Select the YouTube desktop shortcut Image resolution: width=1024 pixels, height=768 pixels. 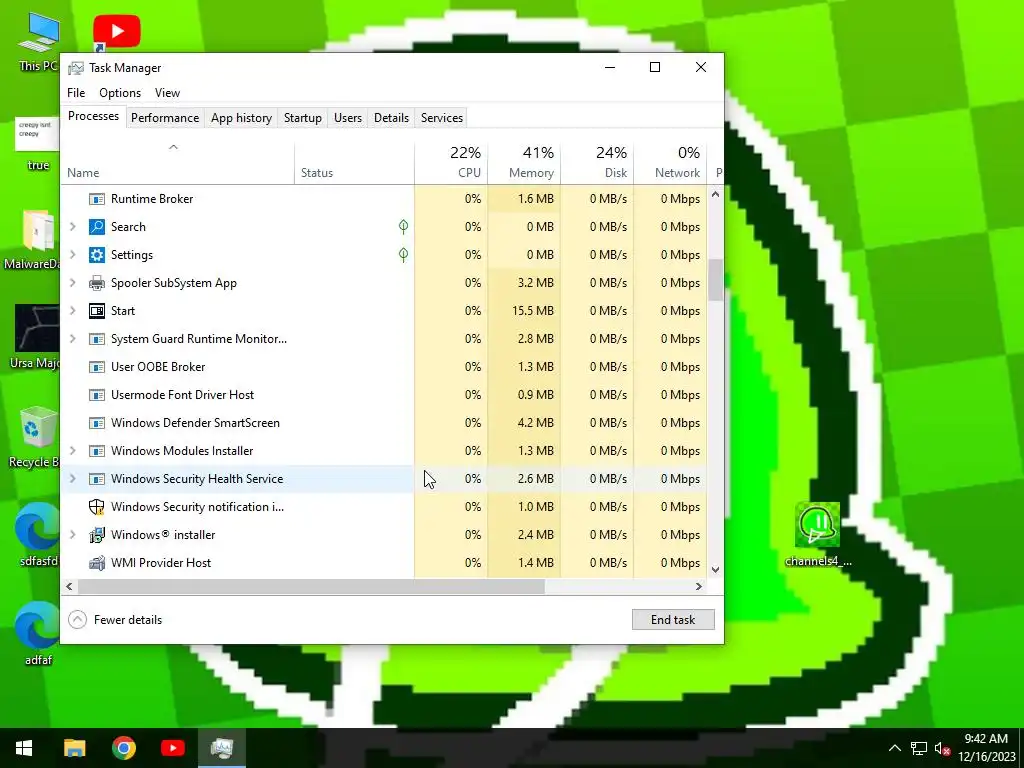(x=117, y=33)
